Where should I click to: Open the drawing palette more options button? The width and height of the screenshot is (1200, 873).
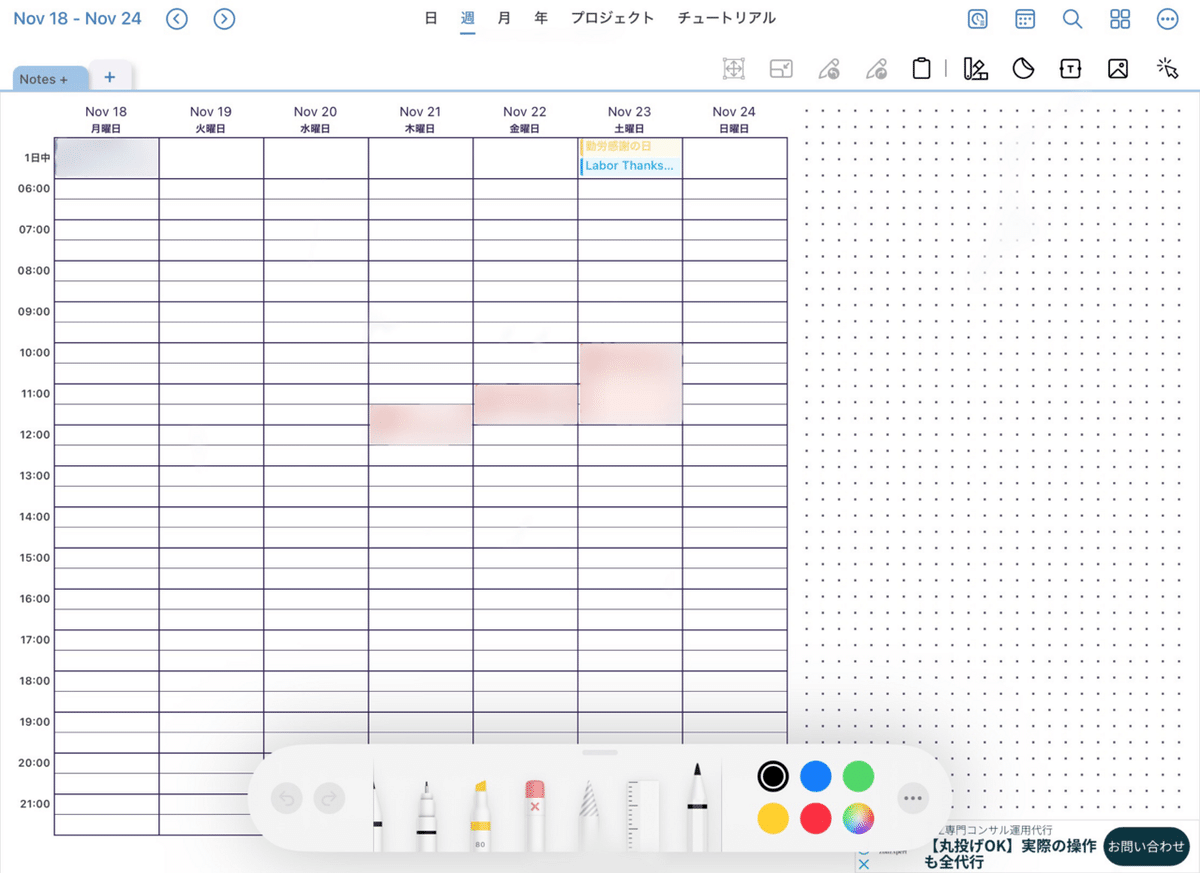tap(913, 798)
